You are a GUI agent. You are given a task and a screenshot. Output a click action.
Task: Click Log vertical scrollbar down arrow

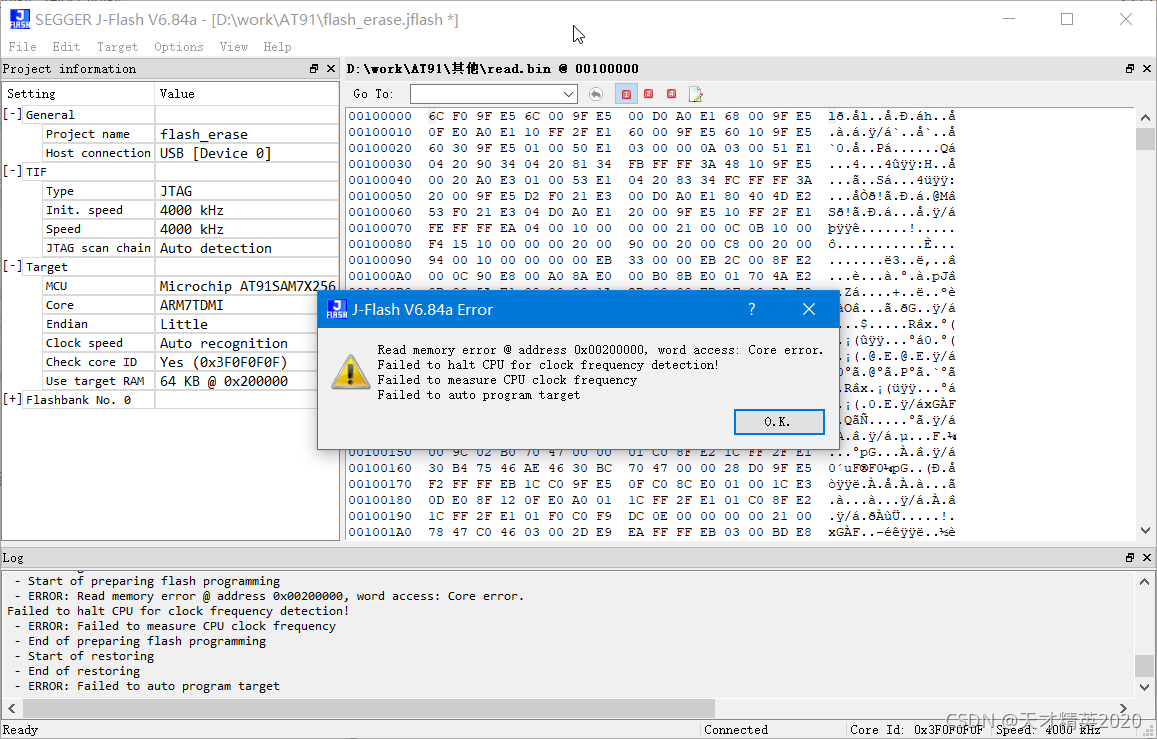[x=1145, y=687]
